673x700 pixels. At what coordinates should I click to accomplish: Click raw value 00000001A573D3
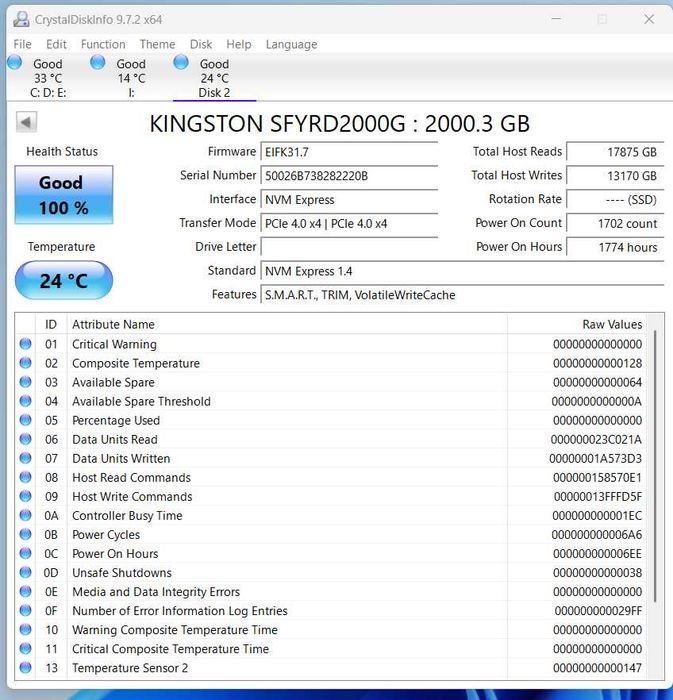pos(595,458)
